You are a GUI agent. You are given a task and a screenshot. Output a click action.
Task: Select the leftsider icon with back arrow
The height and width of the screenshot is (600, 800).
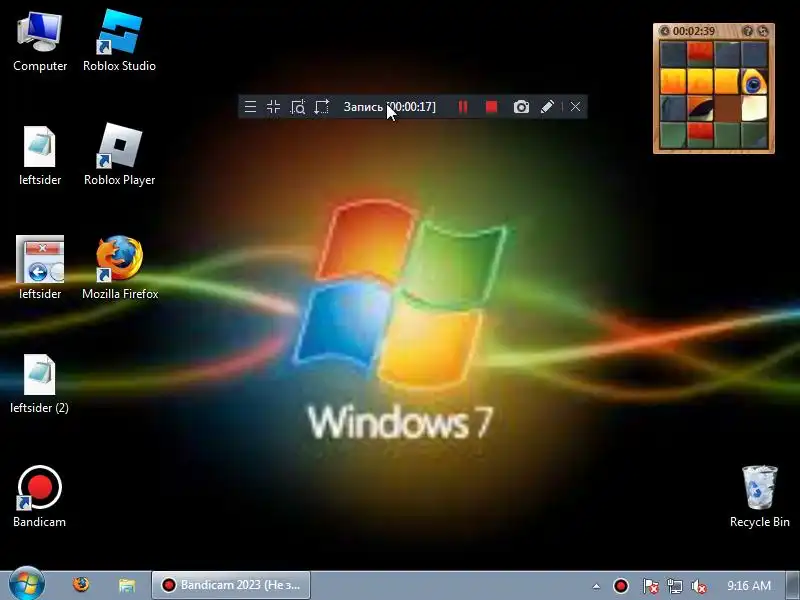[40, 267]
